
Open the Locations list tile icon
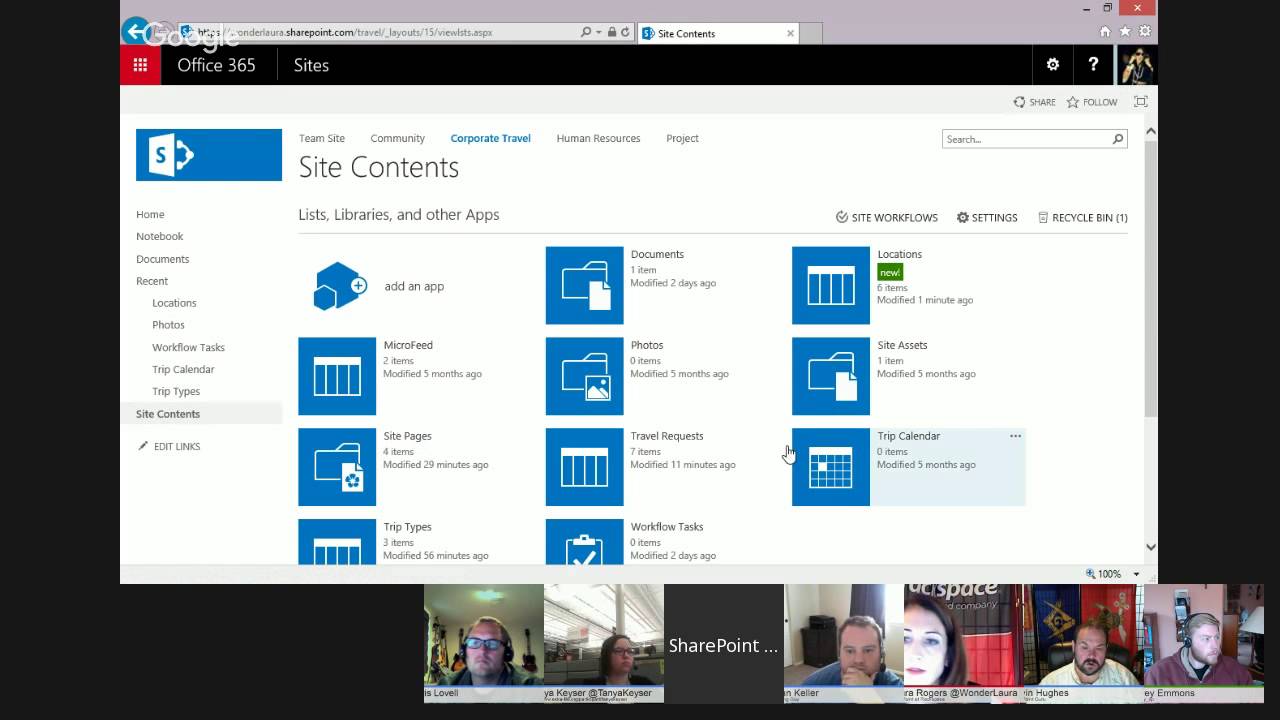pos(831,286)
